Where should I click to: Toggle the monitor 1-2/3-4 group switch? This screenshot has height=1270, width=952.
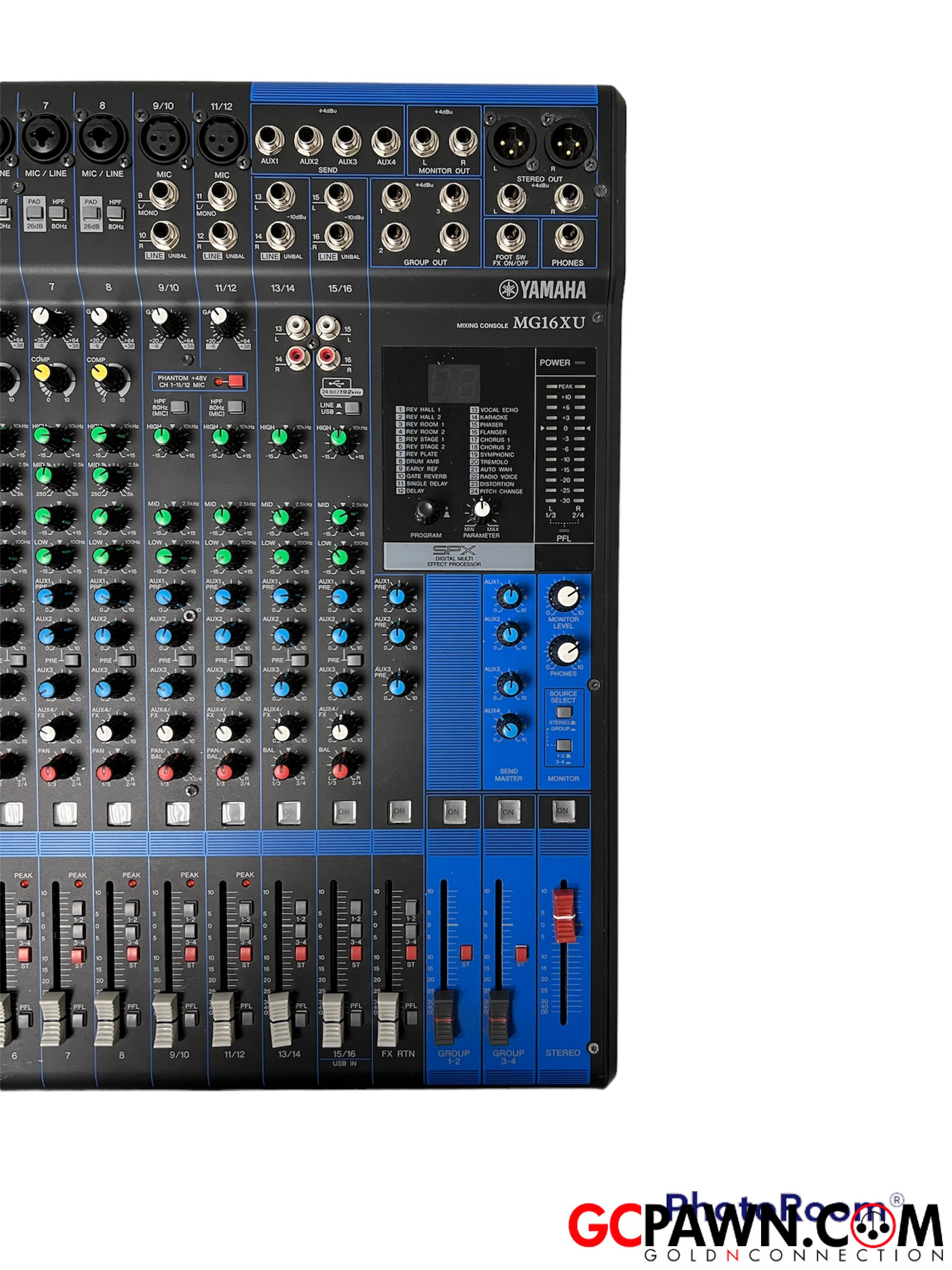(564, 745)
